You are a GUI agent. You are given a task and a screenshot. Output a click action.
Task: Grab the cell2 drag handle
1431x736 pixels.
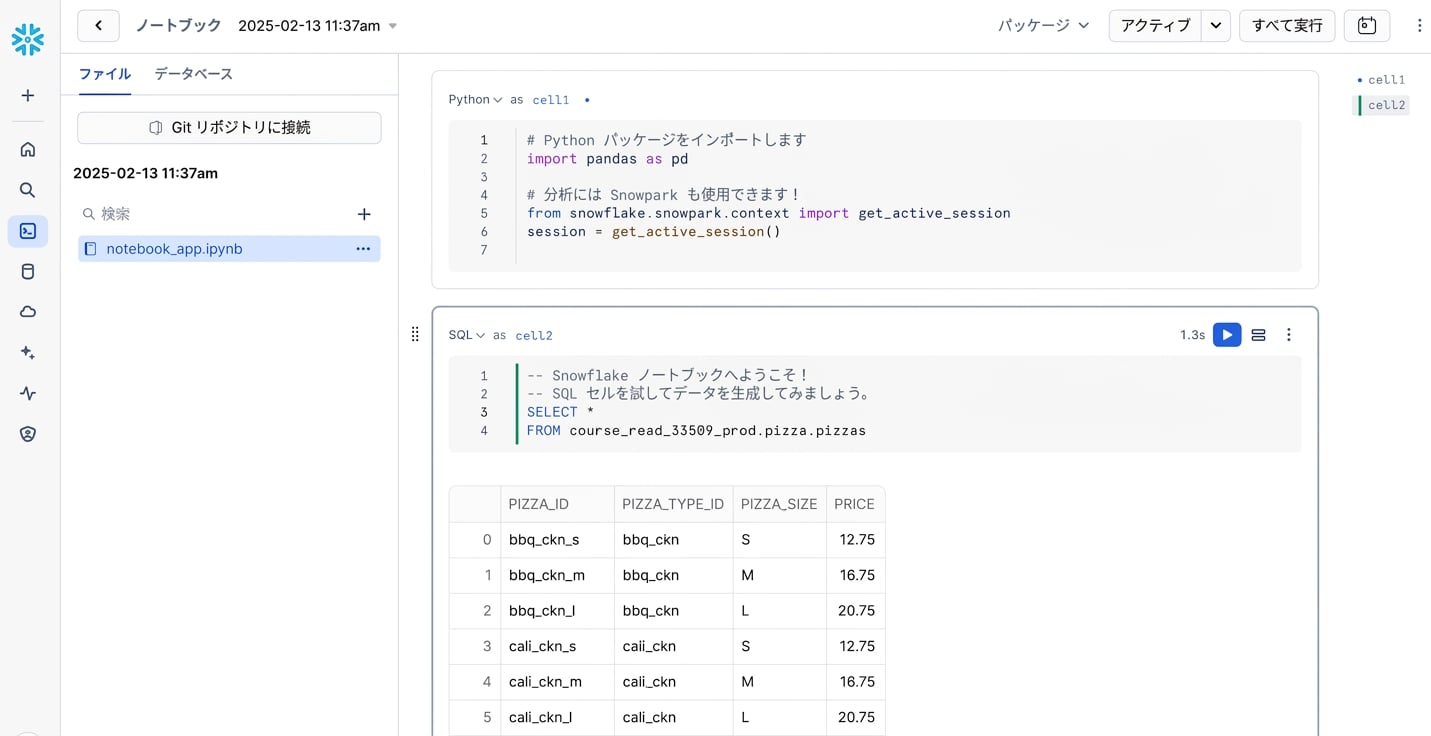pos(415,334)
